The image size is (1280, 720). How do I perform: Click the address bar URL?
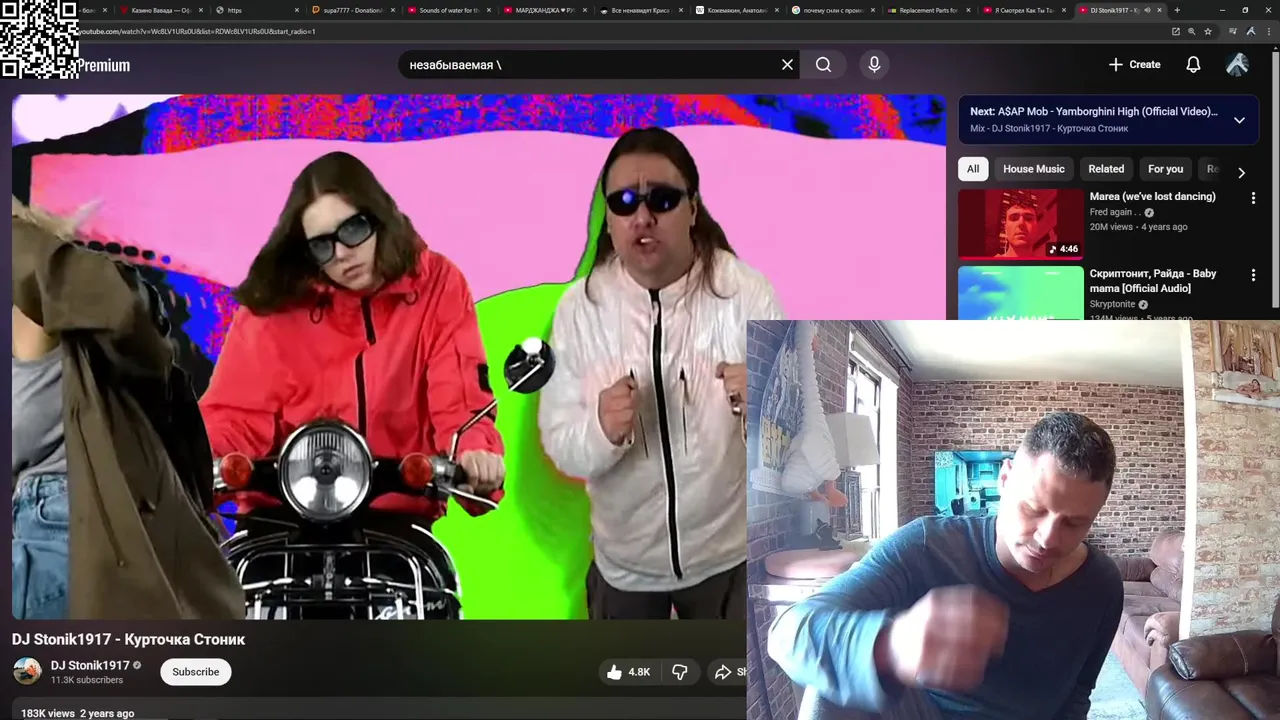coord(198,31)
